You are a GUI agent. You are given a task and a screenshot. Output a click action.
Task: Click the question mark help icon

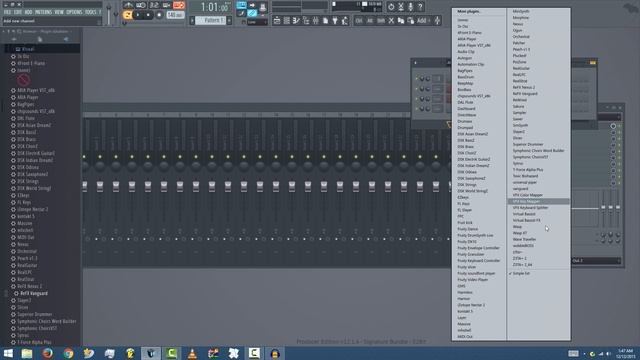click(x=420, y=7)
